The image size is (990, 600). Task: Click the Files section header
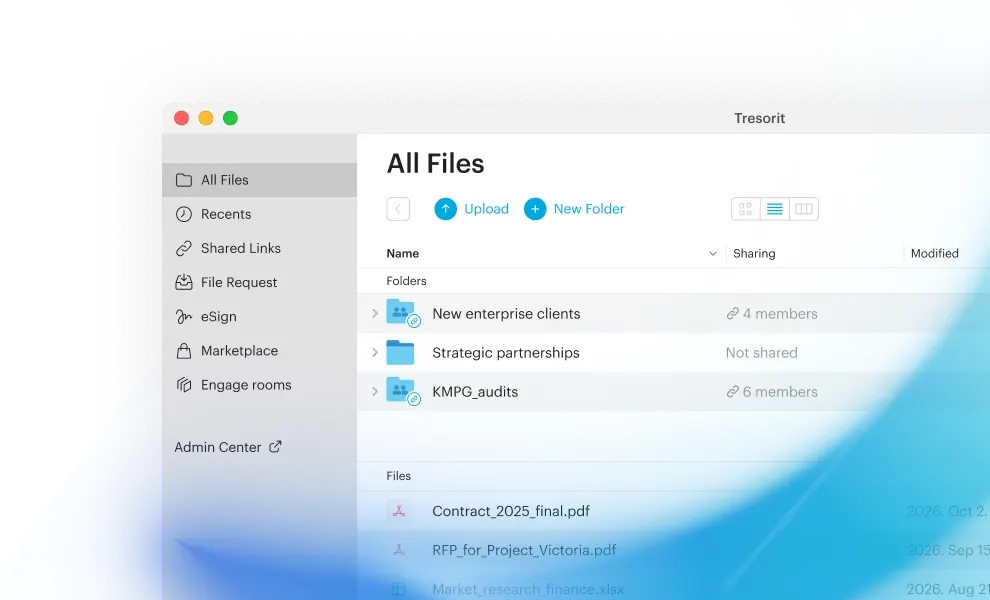(x=398, y=476)
